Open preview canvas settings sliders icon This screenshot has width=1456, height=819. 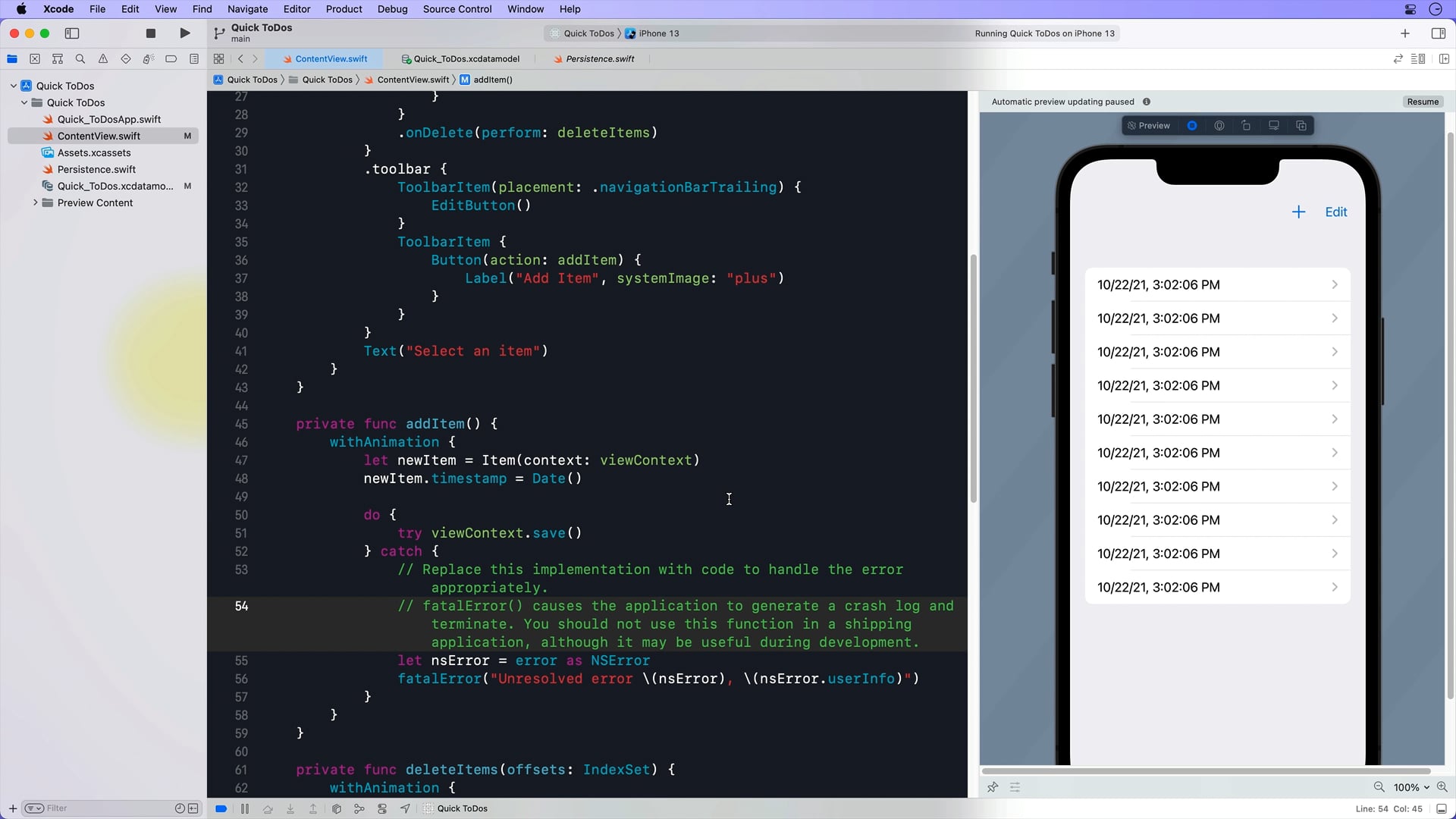point(1015,787)
